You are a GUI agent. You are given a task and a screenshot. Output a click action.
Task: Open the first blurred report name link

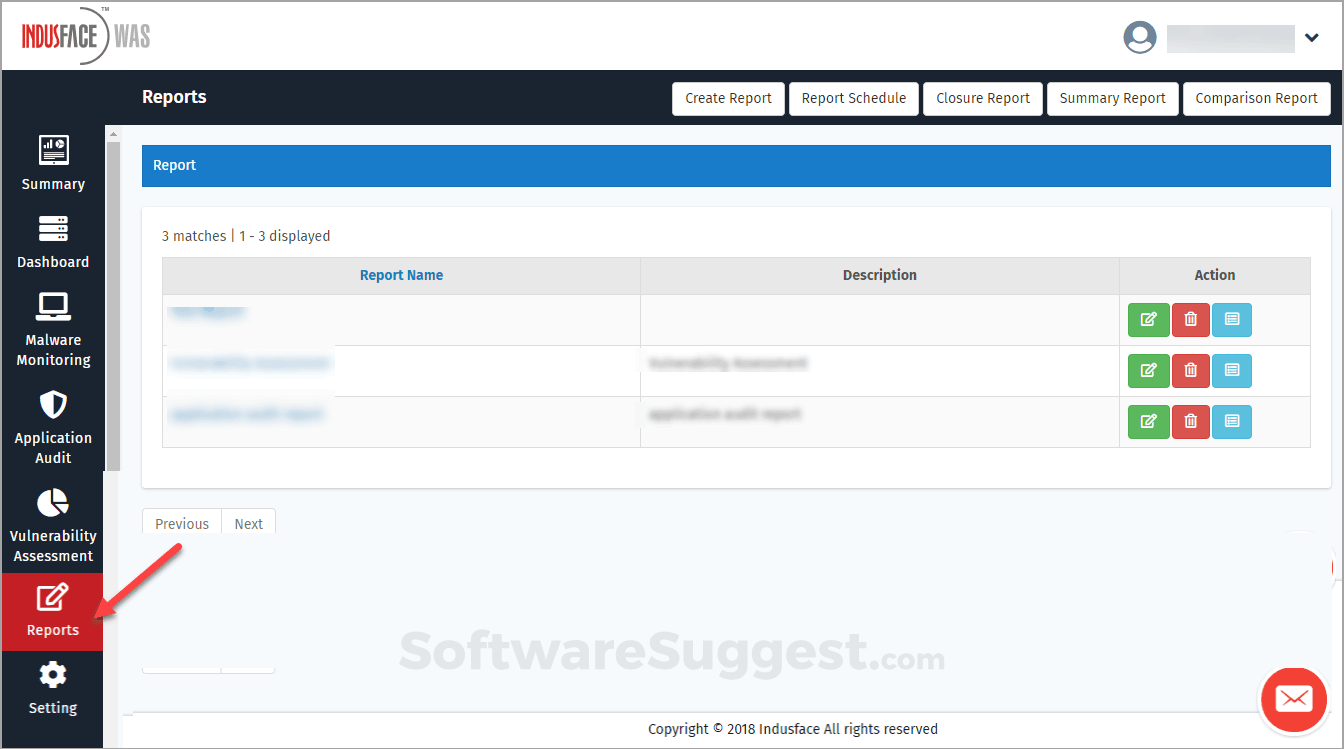click(208, 311)
